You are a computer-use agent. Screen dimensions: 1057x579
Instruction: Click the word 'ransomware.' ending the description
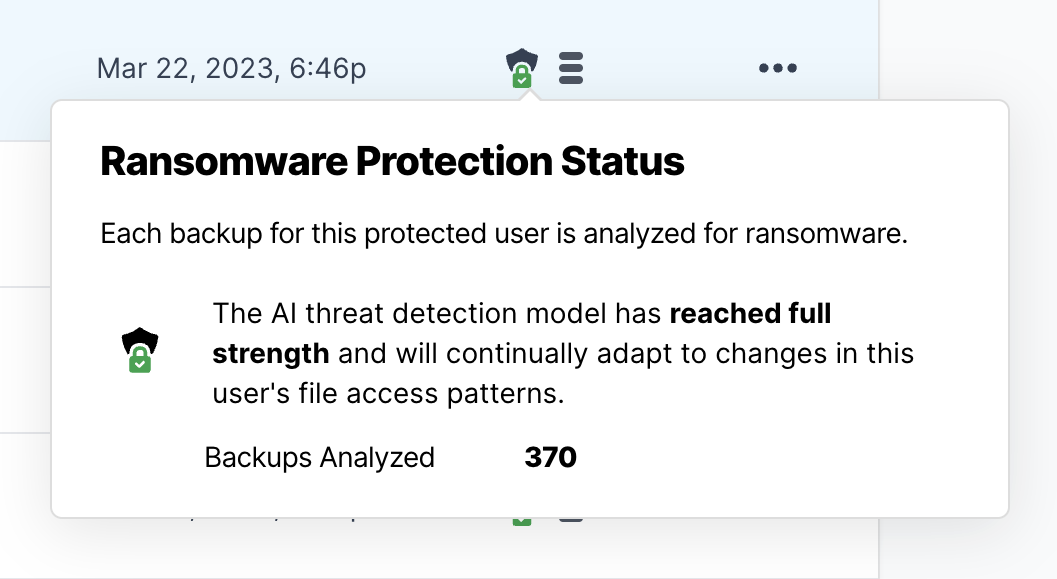[x=826, y=234]
